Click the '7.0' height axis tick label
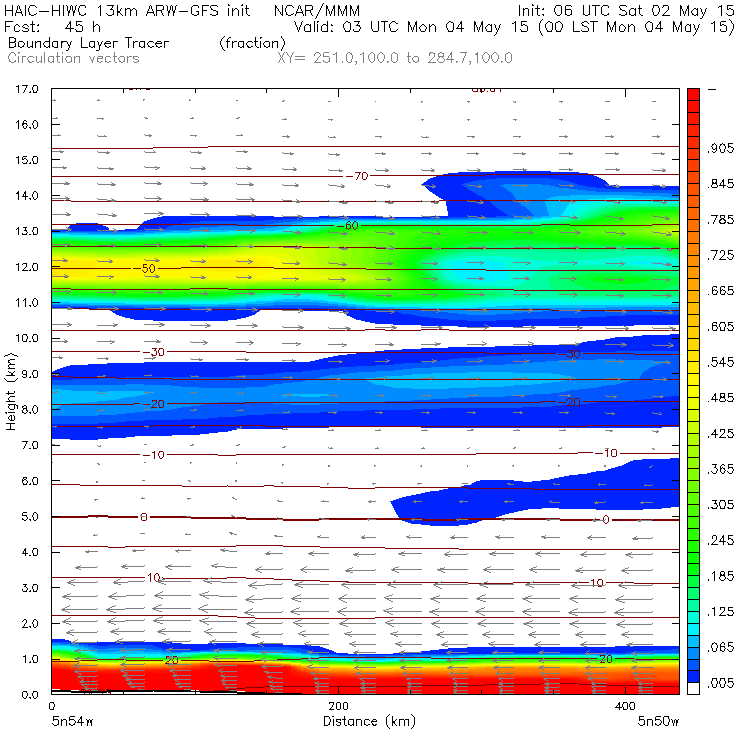740x740 pixels. 30,445
